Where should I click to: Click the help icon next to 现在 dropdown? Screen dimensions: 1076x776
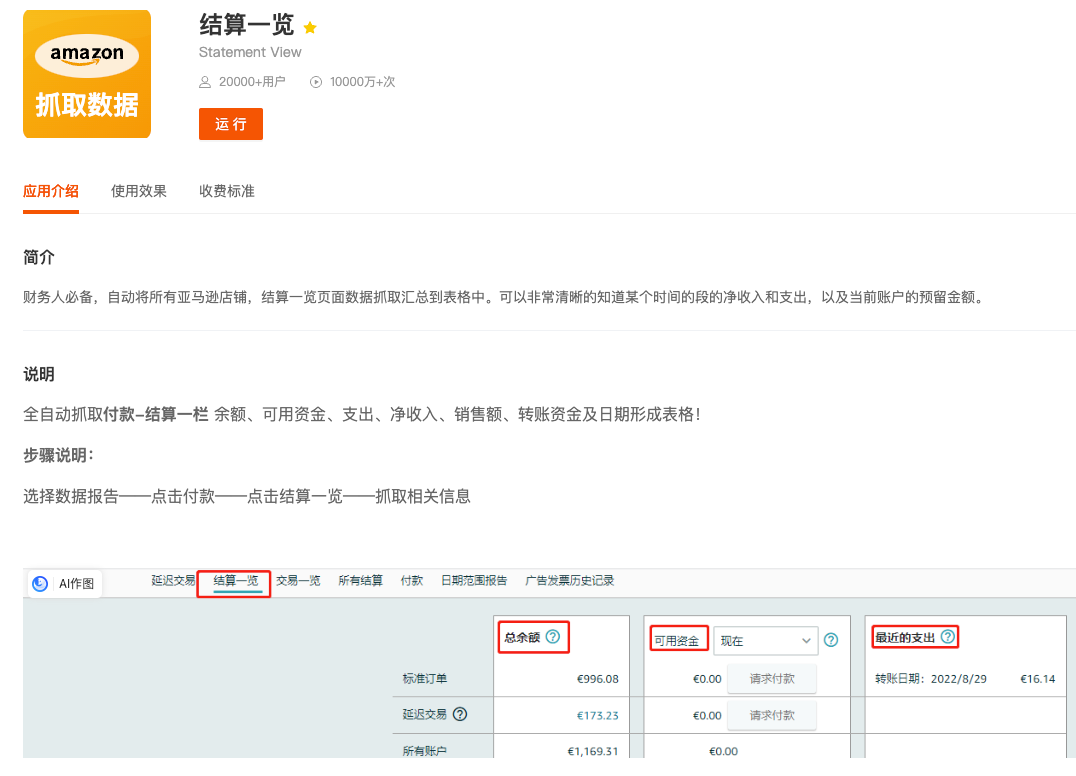830,640
